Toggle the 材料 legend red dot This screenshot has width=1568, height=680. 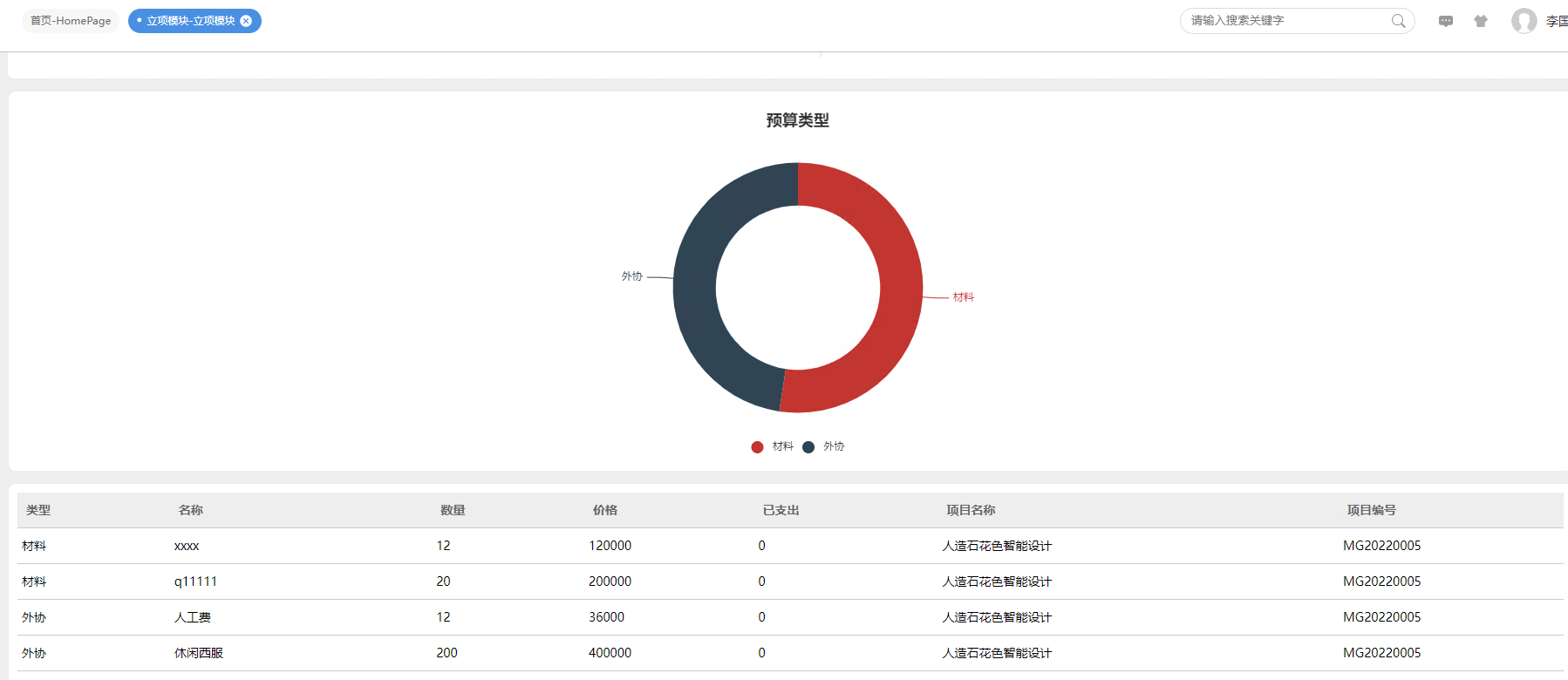[757, 447]
